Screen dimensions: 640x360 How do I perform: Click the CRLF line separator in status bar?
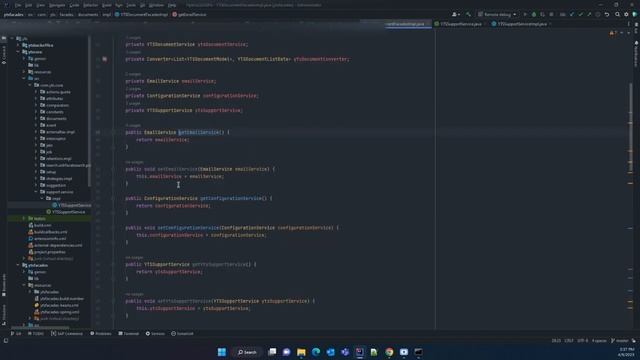[x=569, y=341]
